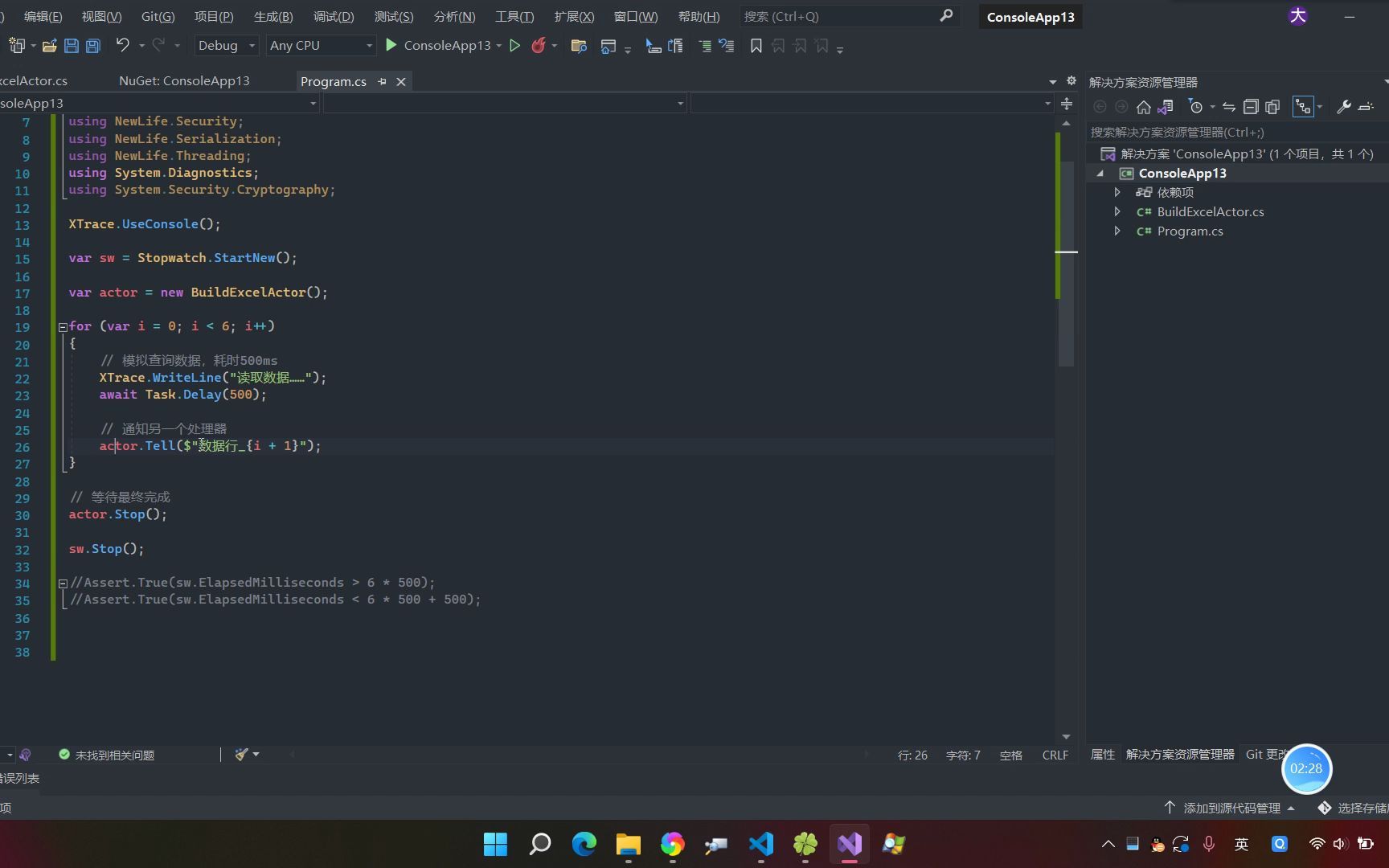This screenshot has height=868, width=1389.
Task: Open Properties wrench icon in Solution Explorer
Action: pos(1343,107)
